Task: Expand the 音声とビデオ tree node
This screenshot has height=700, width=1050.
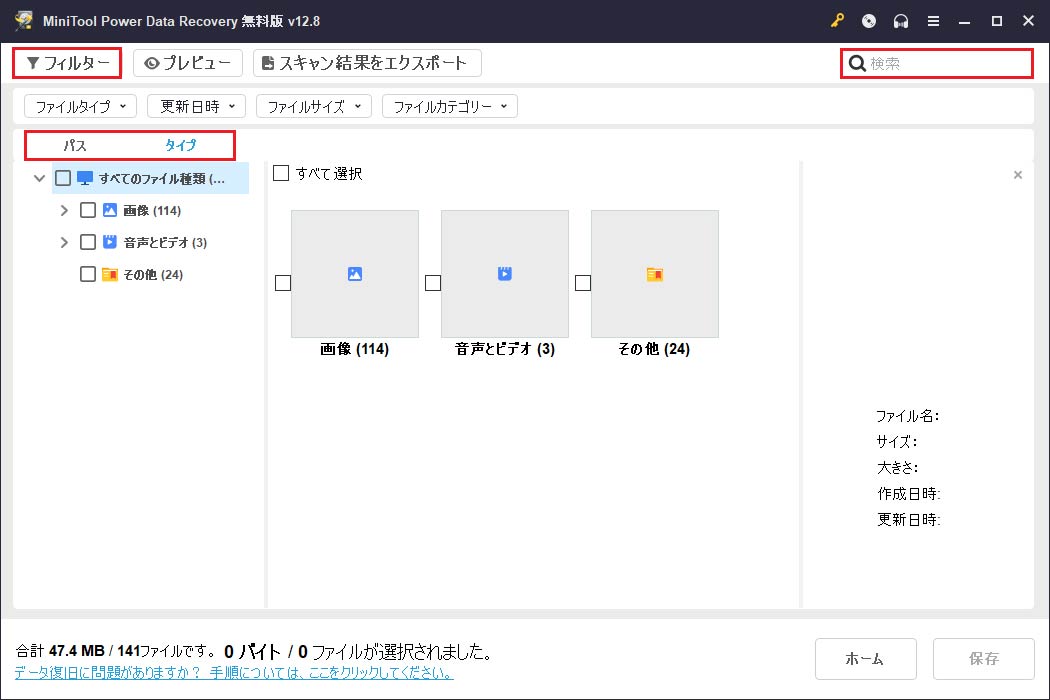Action: click(x=63, y=241)
